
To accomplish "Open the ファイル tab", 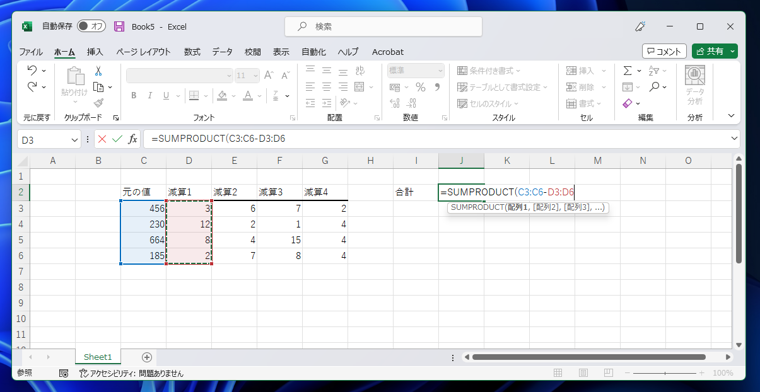I will pyautogui.click(x=31, y=52).
